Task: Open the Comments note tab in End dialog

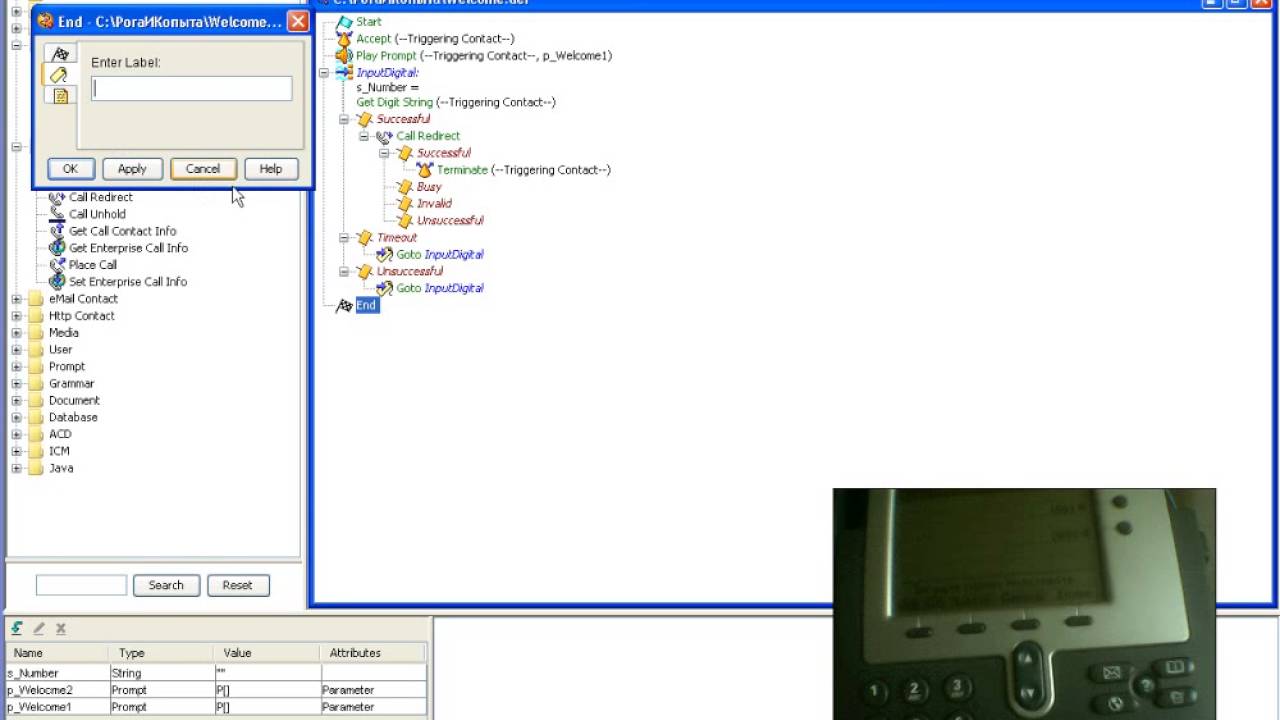Action: point(60,96)
